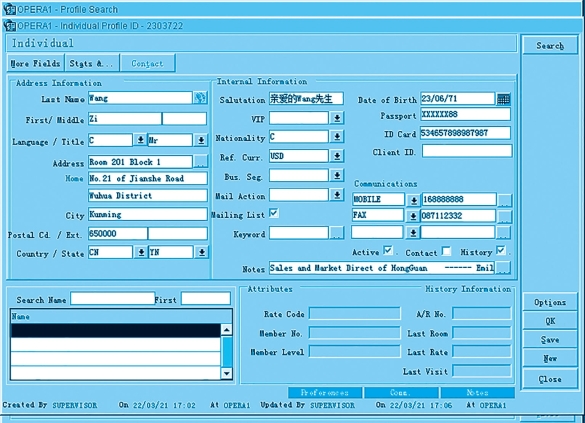
Task: Switch to the Contact tab
Action: tap(147, 63)
